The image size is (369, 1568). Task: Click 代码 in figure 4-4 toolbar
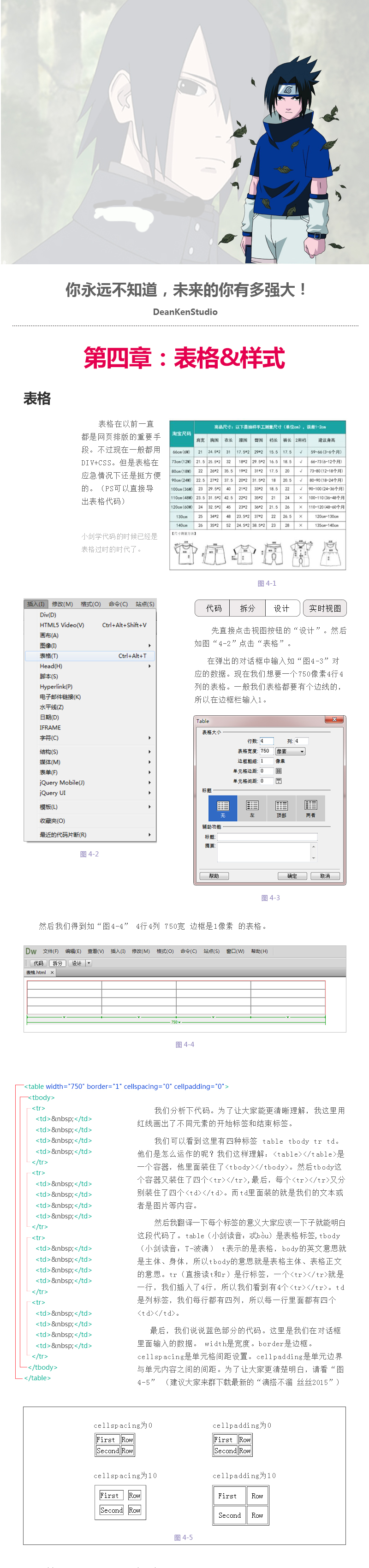coord(38,963)
